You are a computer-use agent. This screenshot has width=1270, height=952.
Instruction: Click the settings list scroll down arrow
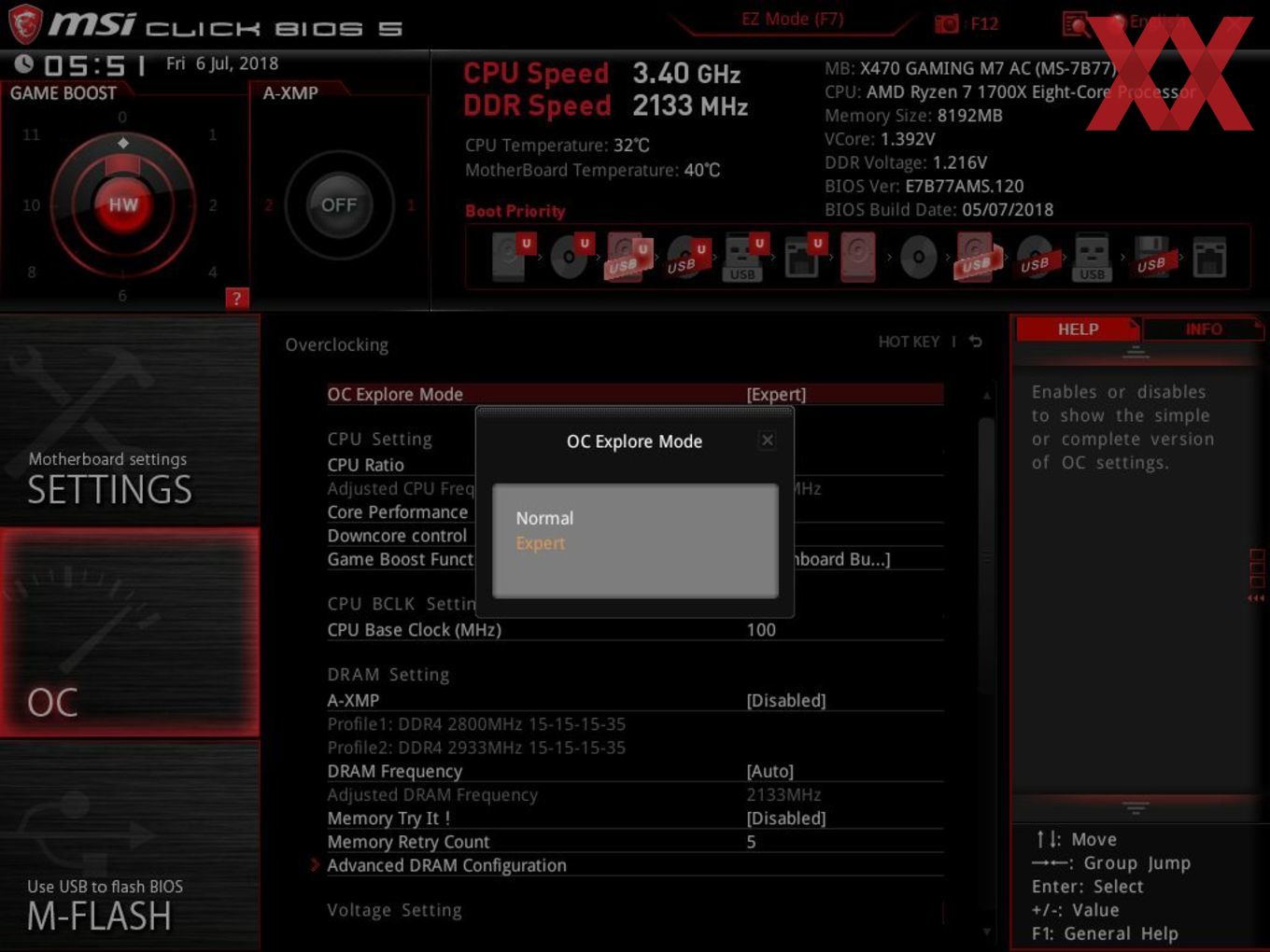click(987, 931)
